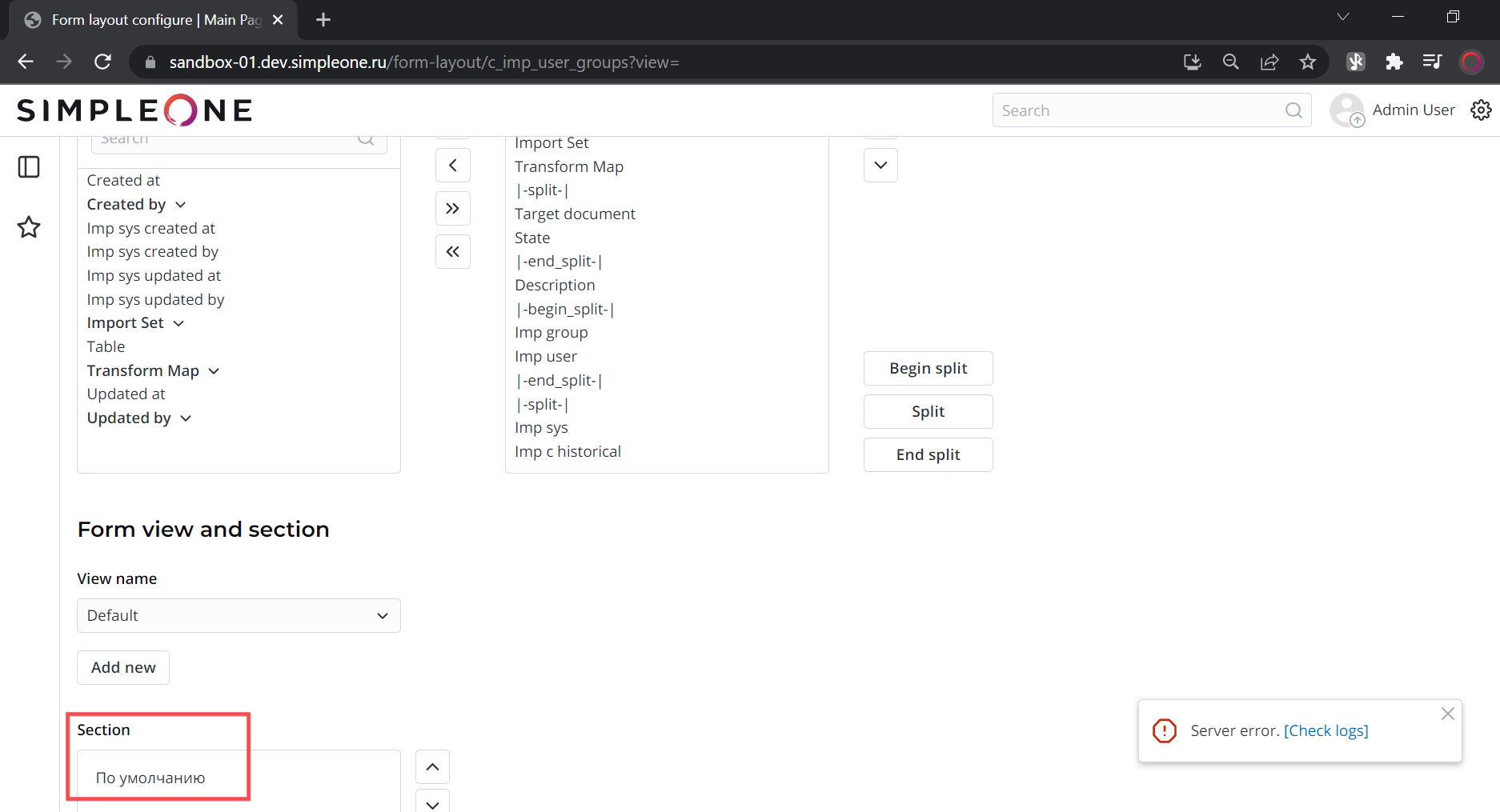Open the settings gear icon

point(1481,110)
